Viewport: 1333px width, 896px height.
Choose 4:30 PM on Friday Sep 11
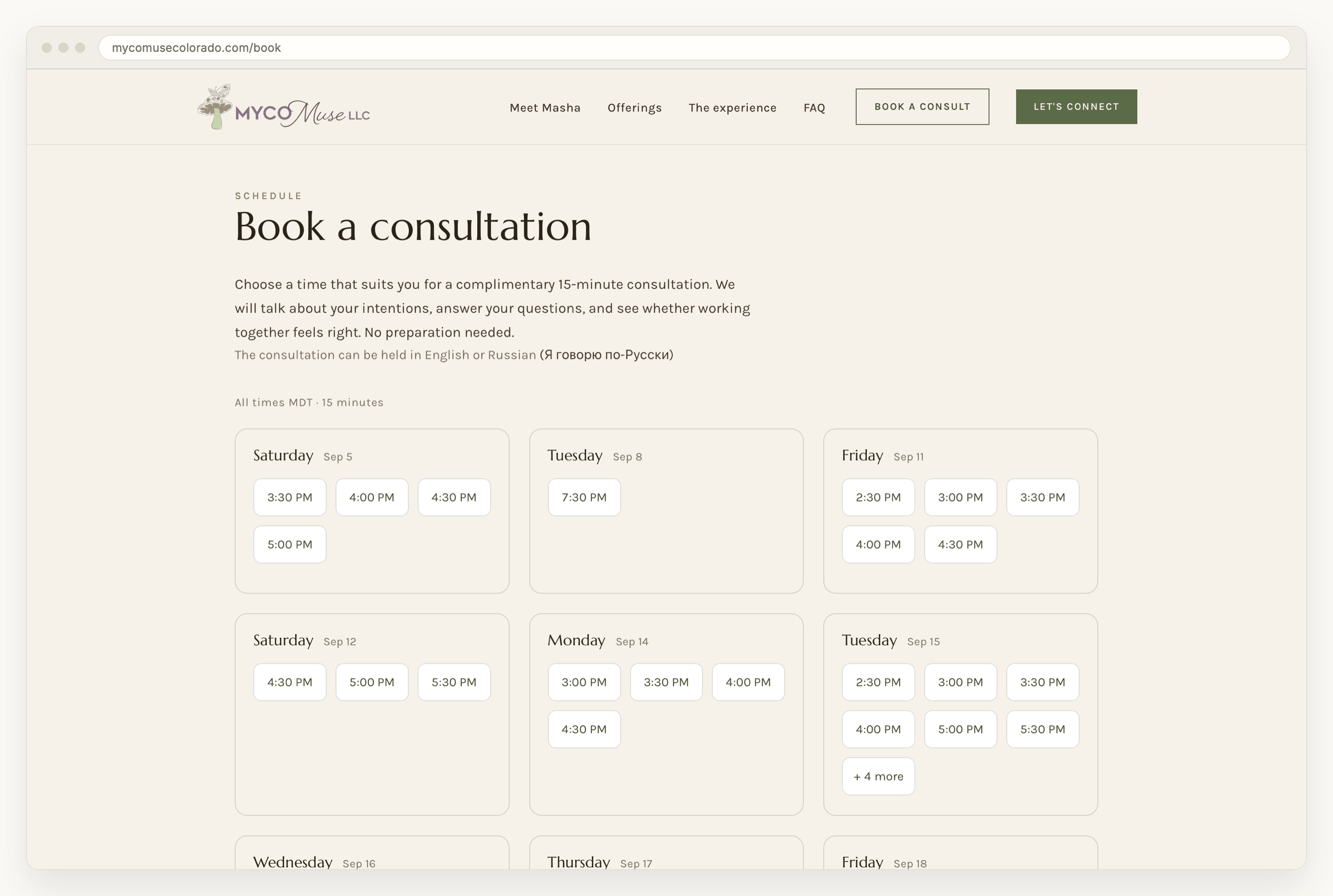click(x=960, y=545)
